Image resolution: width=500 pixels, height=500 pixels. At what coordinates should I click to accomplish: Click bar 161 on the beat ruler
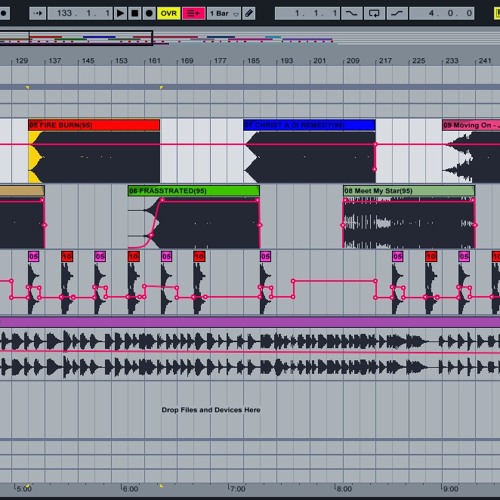154,61
